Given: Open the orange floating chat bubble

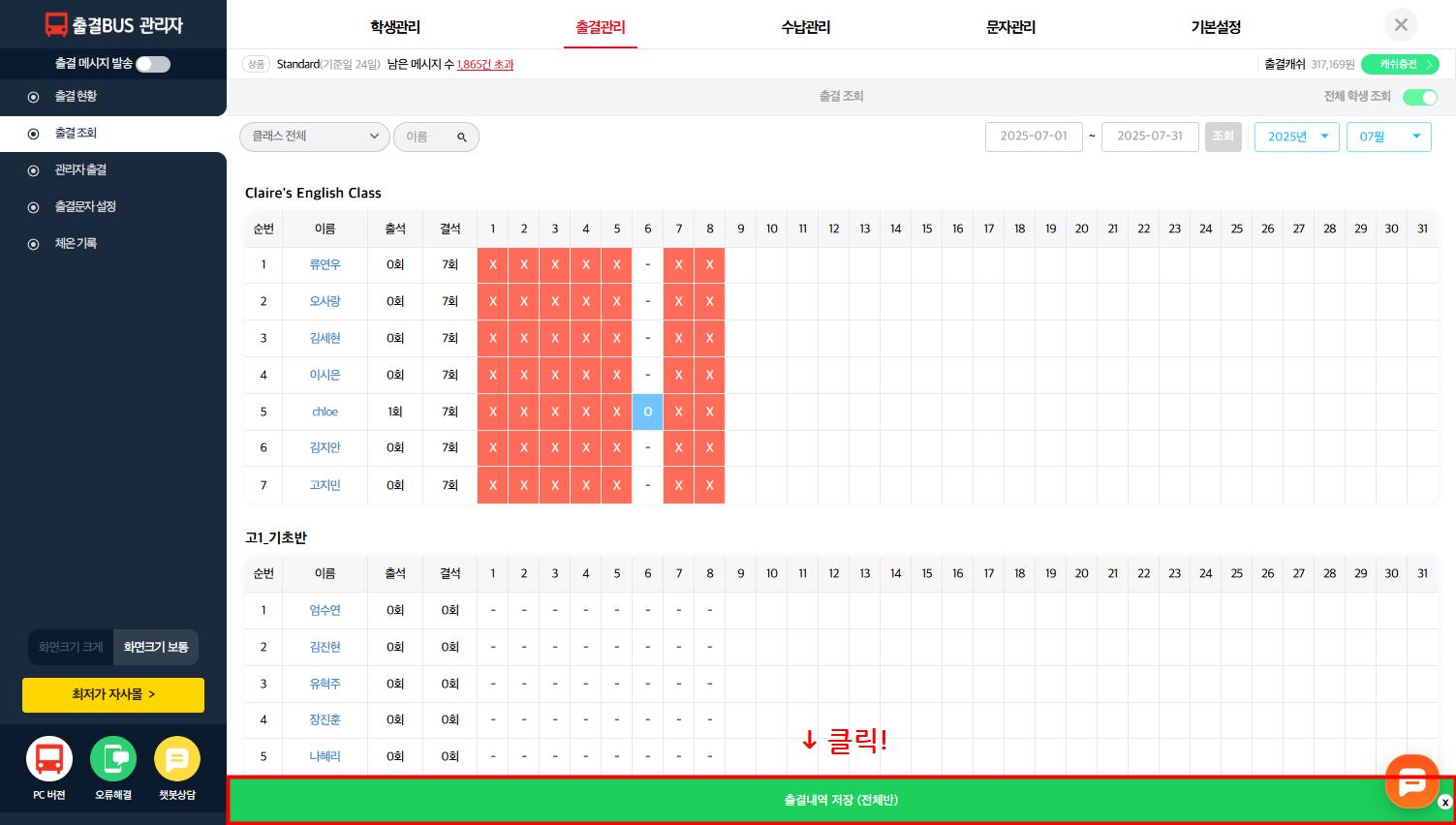Looking at the screenshot, I should click(1411, 779).
